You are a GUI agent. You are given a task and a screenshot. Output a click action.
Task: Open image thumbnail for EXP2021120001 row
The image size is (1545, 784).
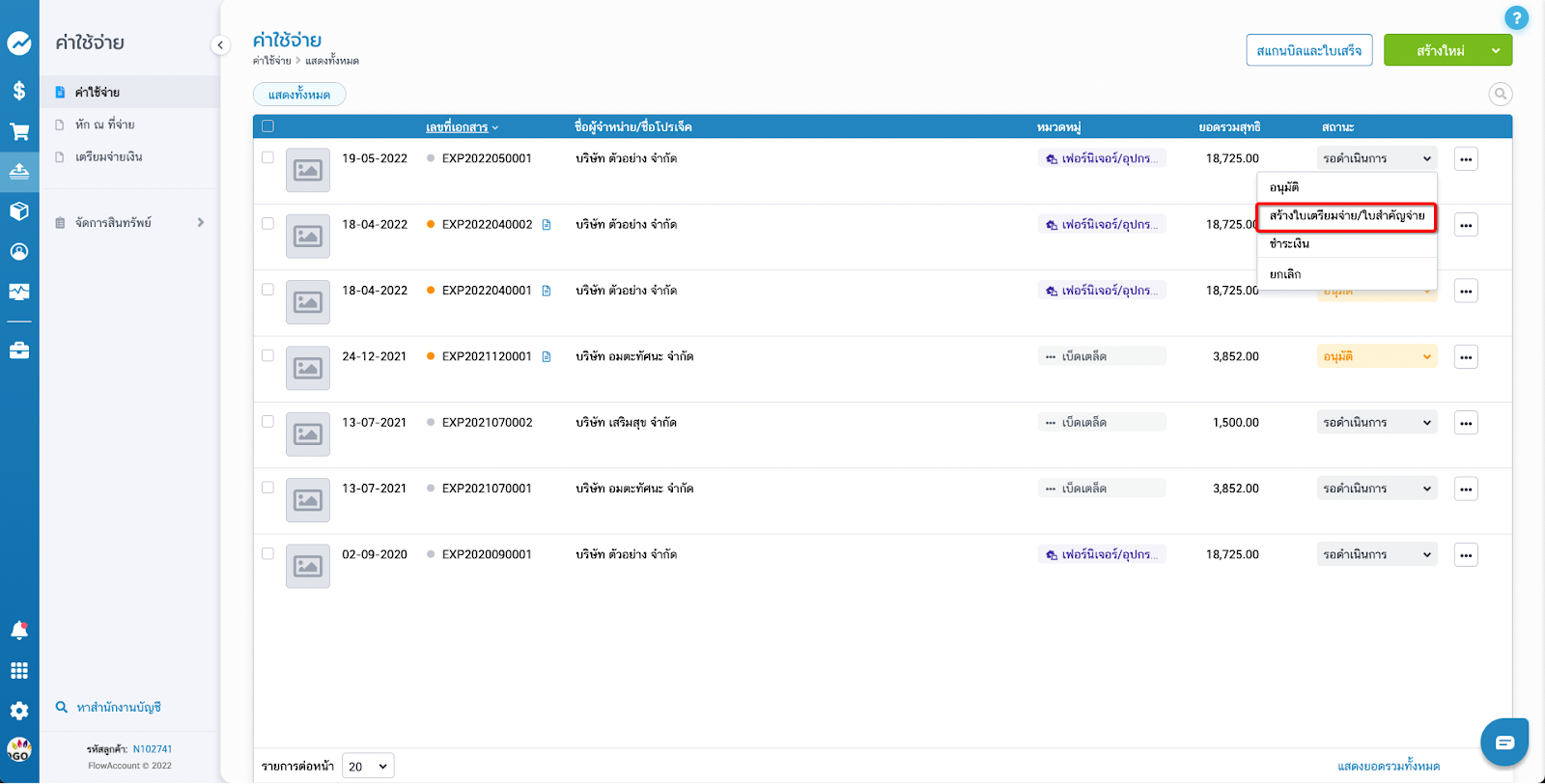pyautogui.click(x=308, y=368)
